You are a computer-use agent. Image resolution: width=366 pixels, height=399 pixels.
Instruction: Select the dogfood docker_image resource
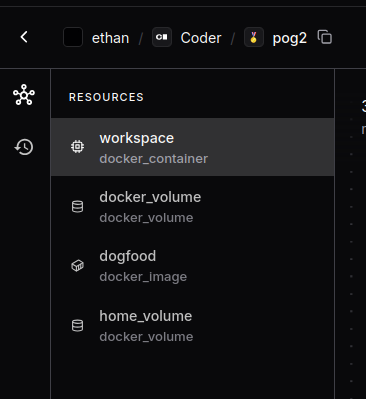click(192, 266)
